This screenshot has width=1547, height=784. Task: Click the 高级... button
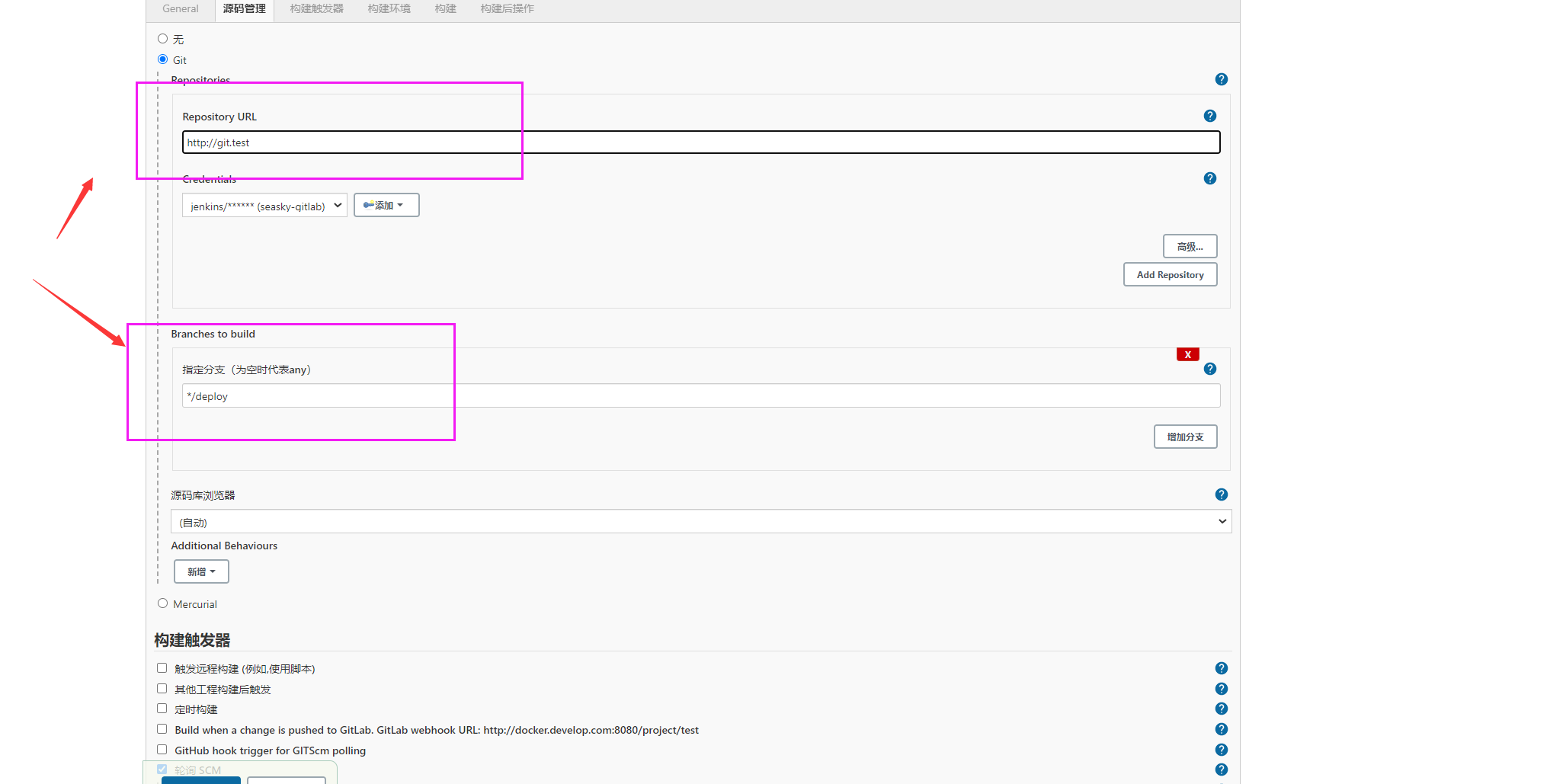1190,246
